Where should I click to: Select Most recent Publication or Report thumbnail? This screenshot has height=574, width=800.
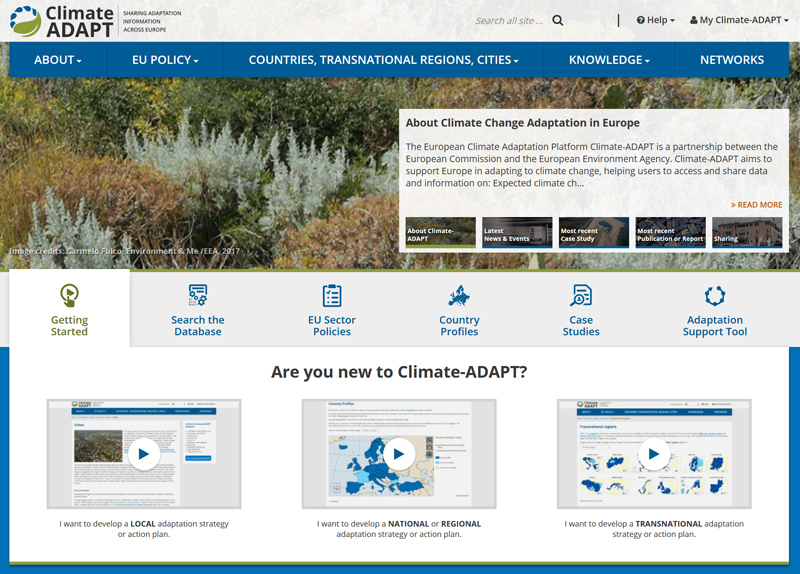click(x=670, y=233)
